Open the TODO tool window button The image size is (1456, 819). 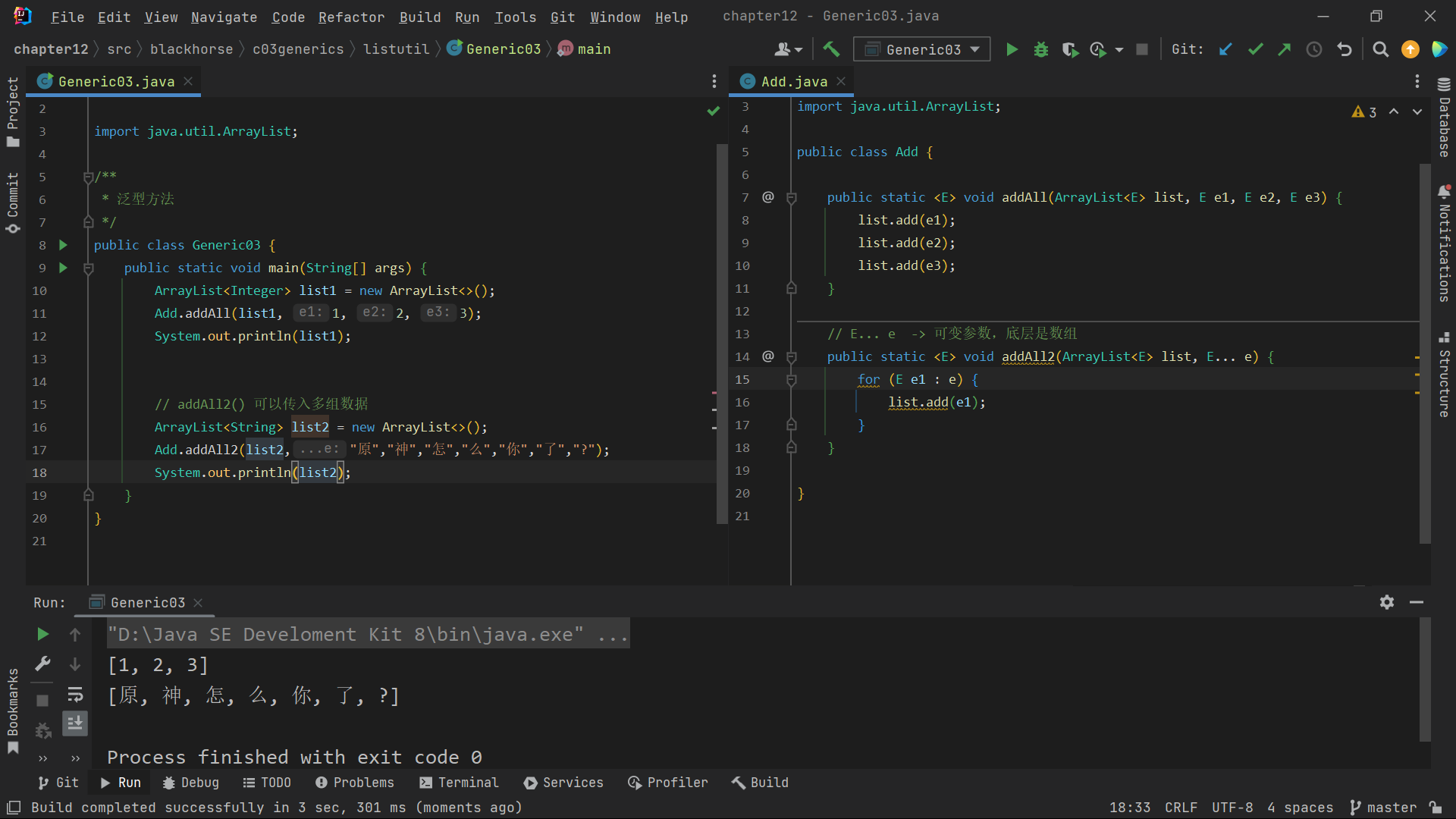267,783
